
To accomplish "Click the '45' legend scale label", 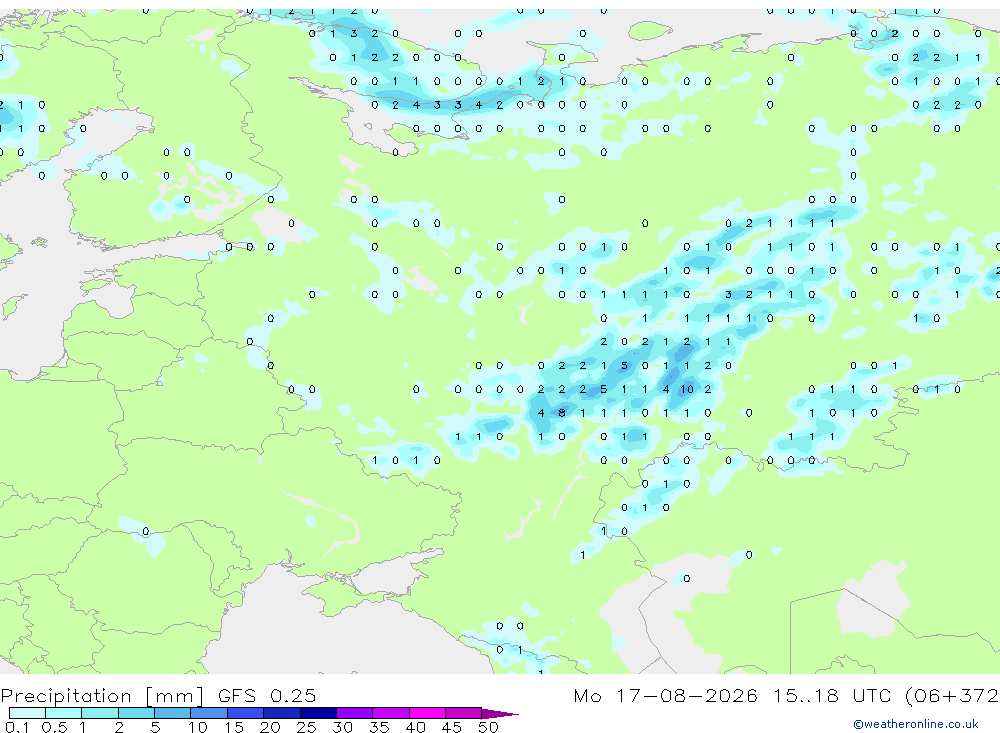I will [452, 727].
